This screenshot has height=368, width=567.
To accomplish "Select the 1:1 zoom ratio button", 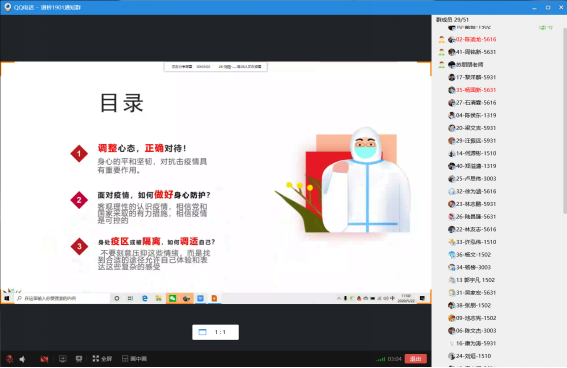I will [216, 332].
